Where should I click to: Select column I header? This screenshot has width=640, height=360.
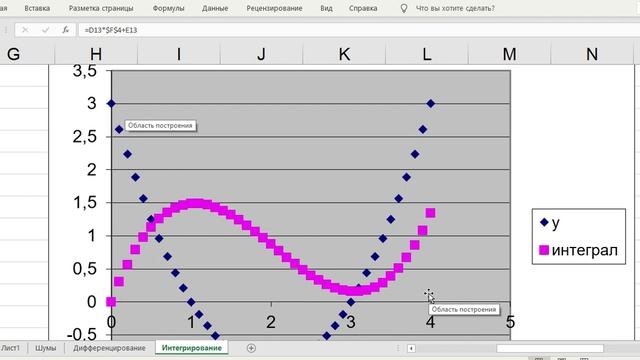[179, 54]
